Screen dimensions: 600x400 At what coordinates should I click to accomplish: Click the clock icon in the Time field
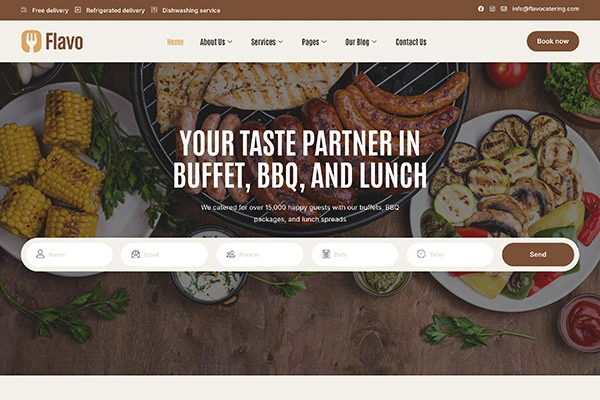421,254
